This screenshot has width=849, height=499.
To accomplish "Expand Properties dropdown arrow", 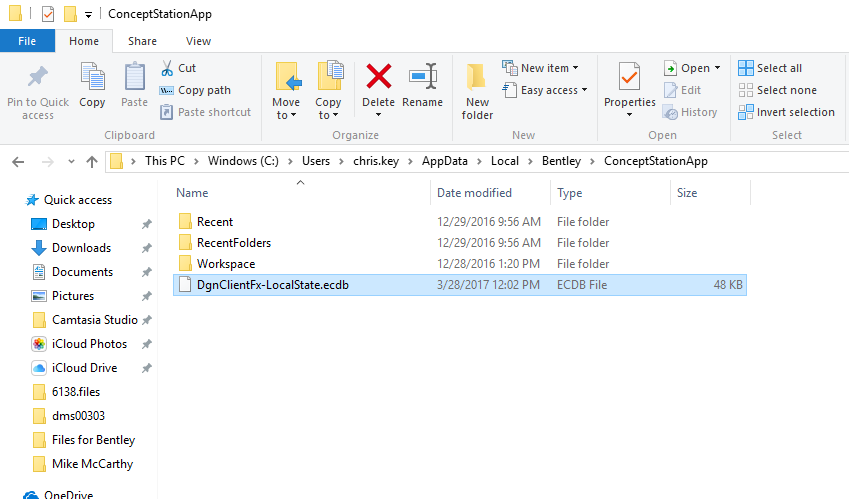I will click(630, 114).
